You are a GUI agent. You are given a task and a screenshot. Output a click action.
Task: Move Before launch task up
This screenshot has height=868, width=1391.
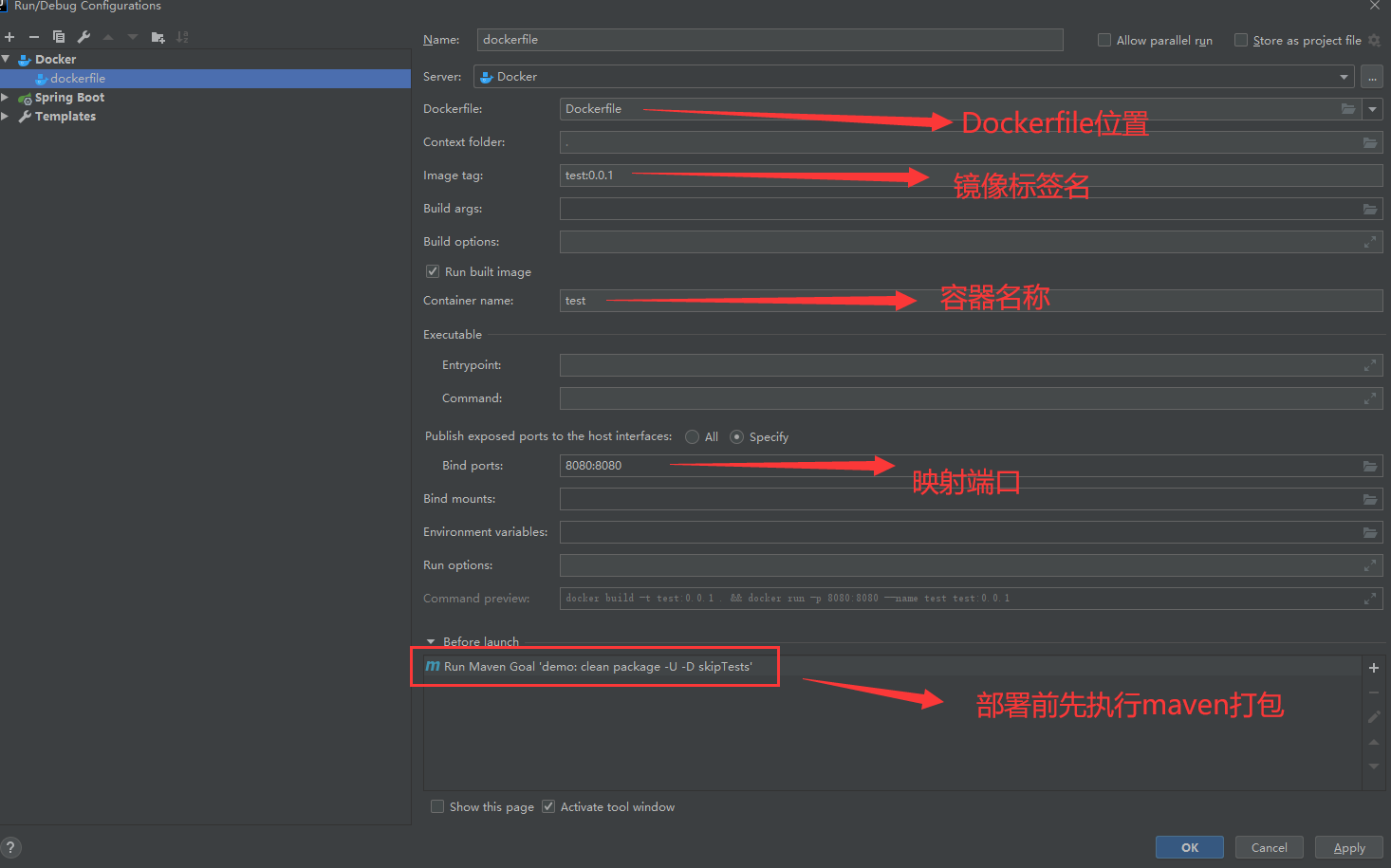point(1373,742)
